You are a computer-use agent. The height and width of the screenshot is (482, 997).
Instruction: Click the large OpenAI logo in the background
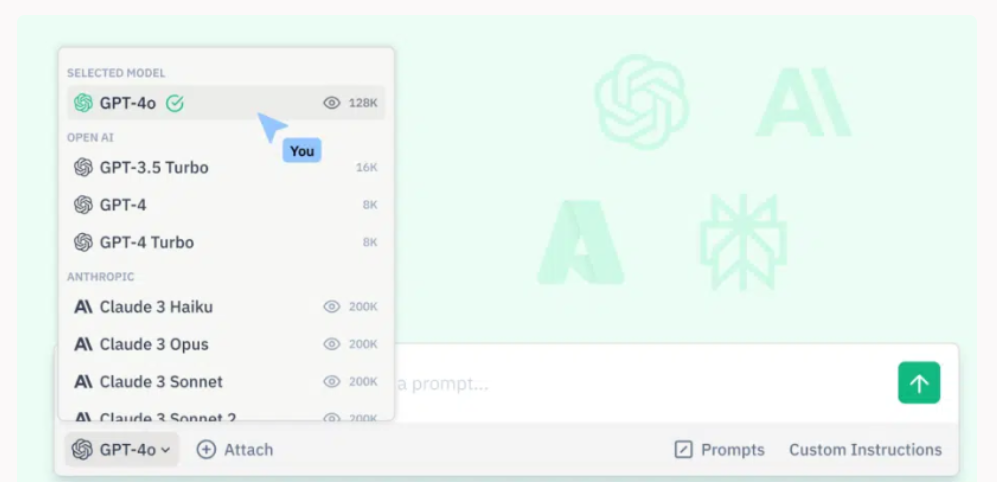(x=641, y=102)
